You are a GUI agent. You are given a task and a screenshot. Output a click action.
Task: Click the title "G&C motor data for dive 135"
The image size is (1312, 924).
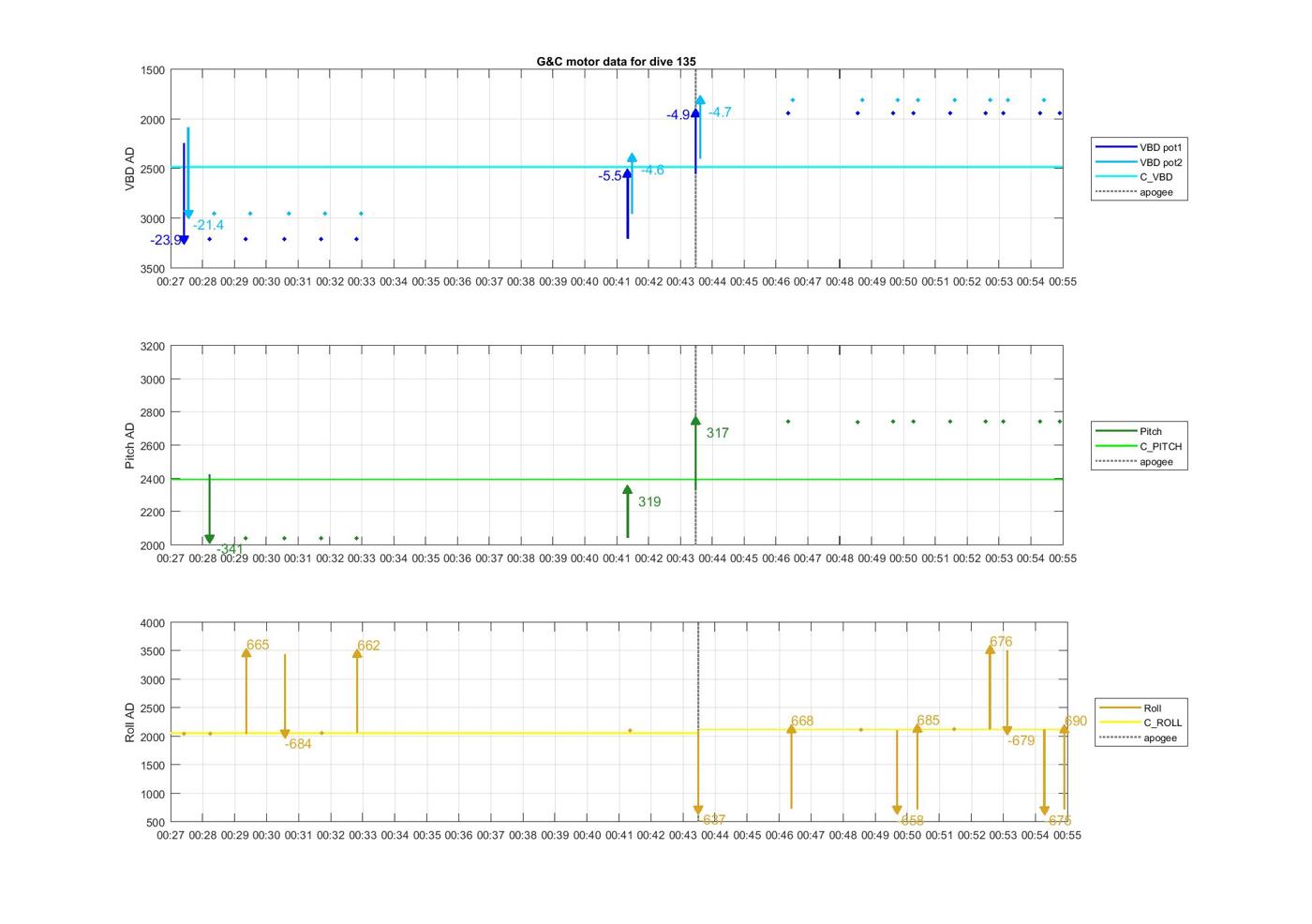coord(616,61)
